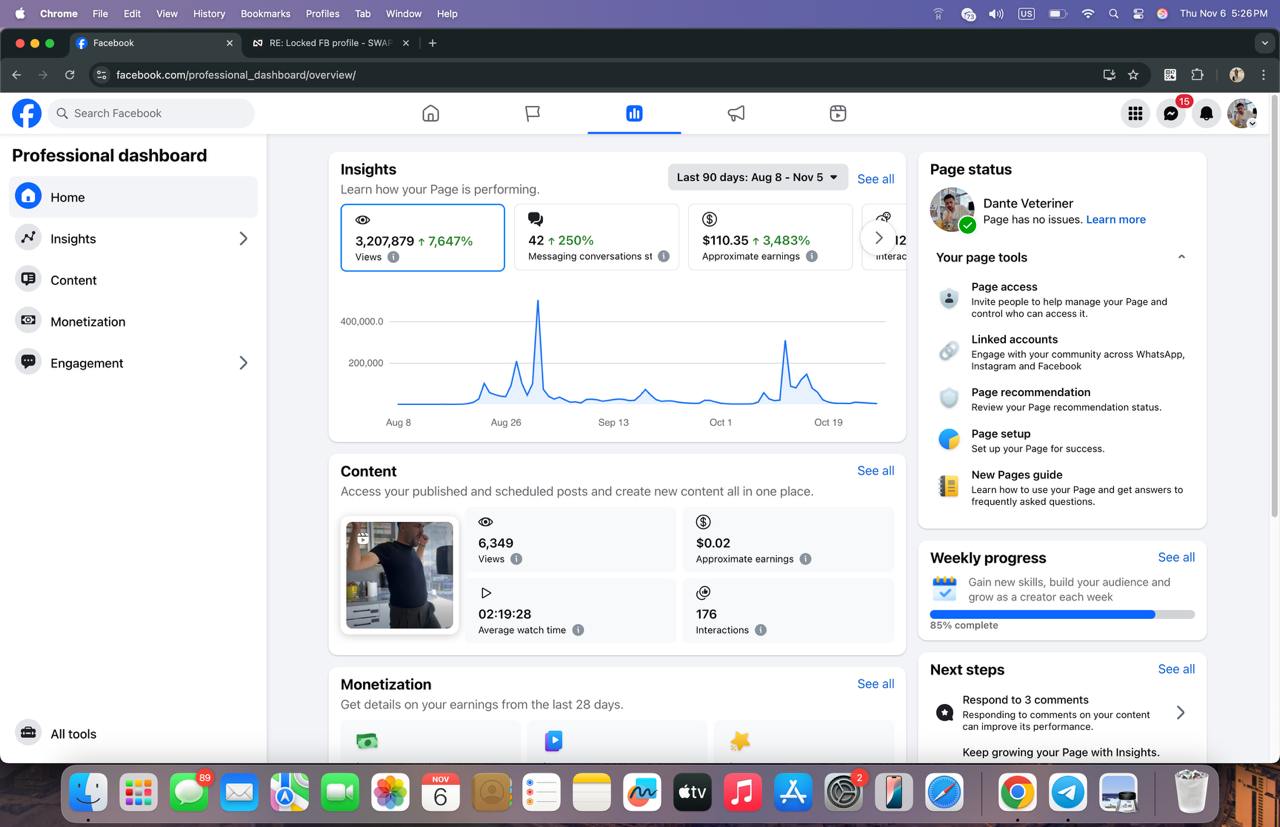Launch Safari from the Dock
1280x827 pixels.
[x=944, y=793]
